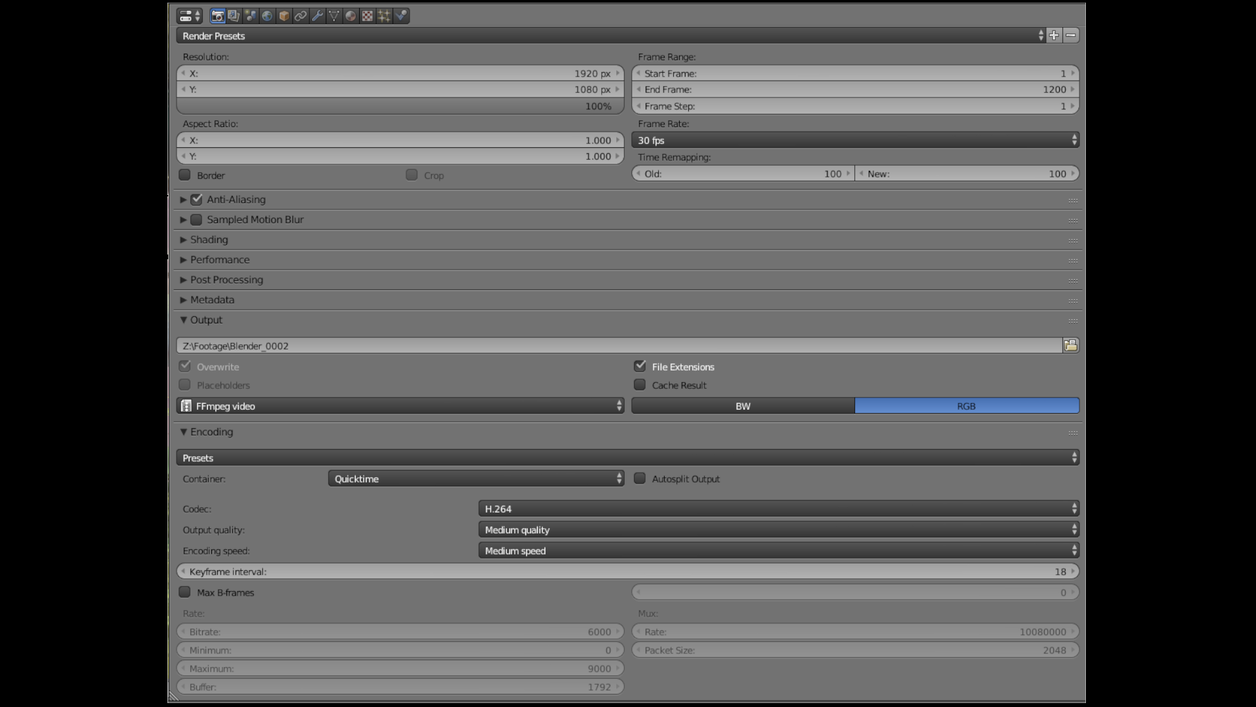1256x707 pixels.
Task: Open the Object properties cube icon
Action: pos(284,16)
